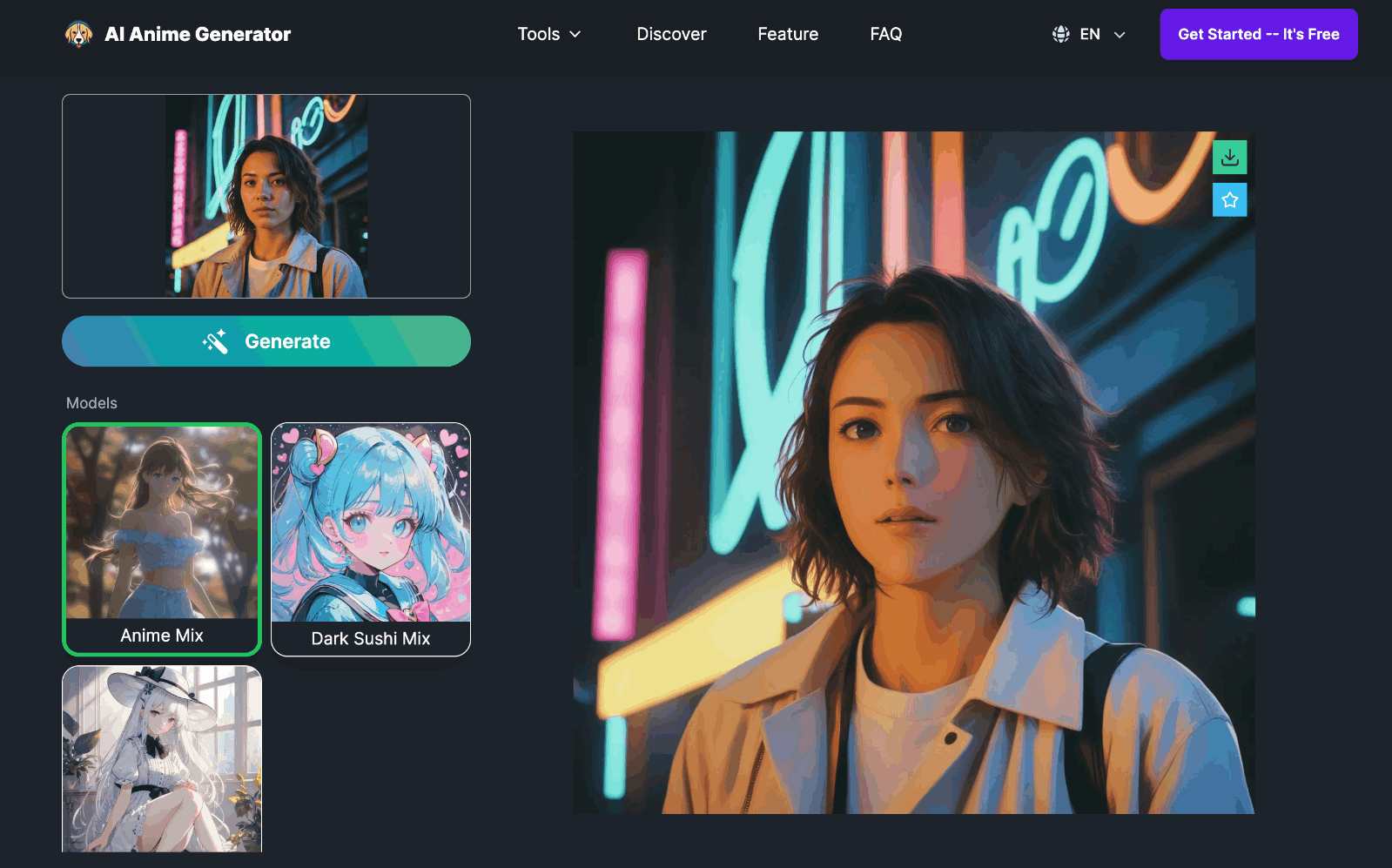Open the EN language selector chevron
This screenshot has height=868, width=1392.
click(x=1120, y=35)
